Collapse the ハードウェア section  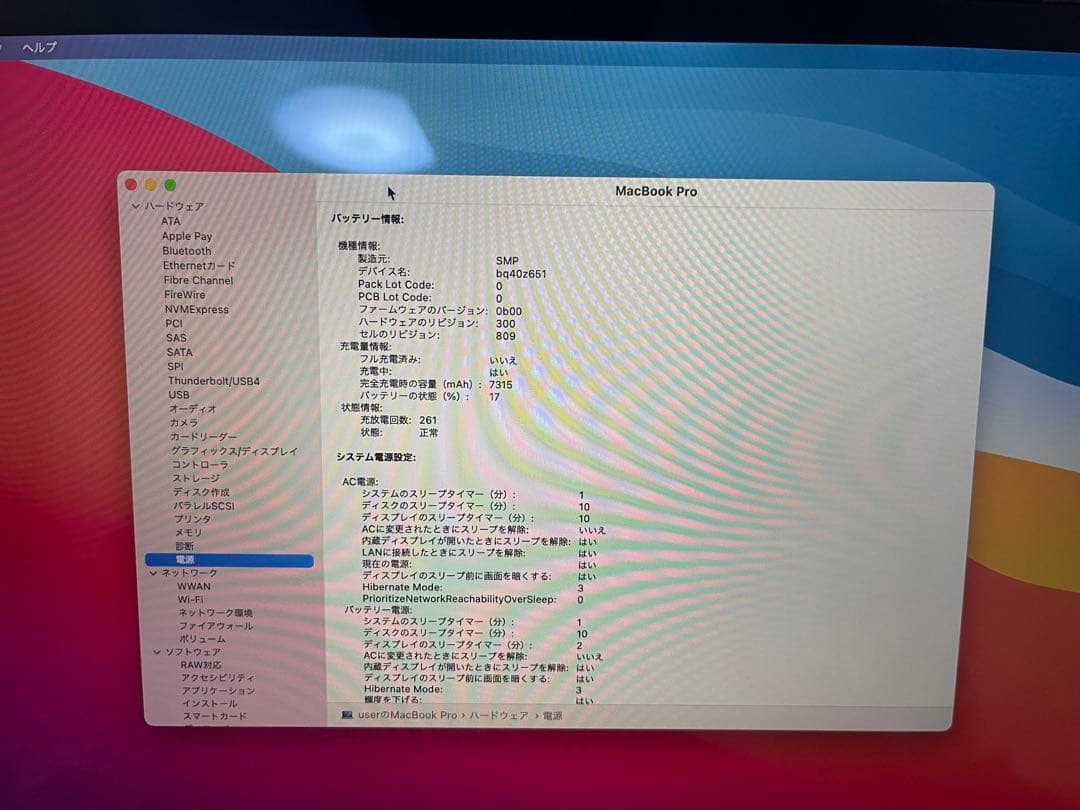pos(135,205)
